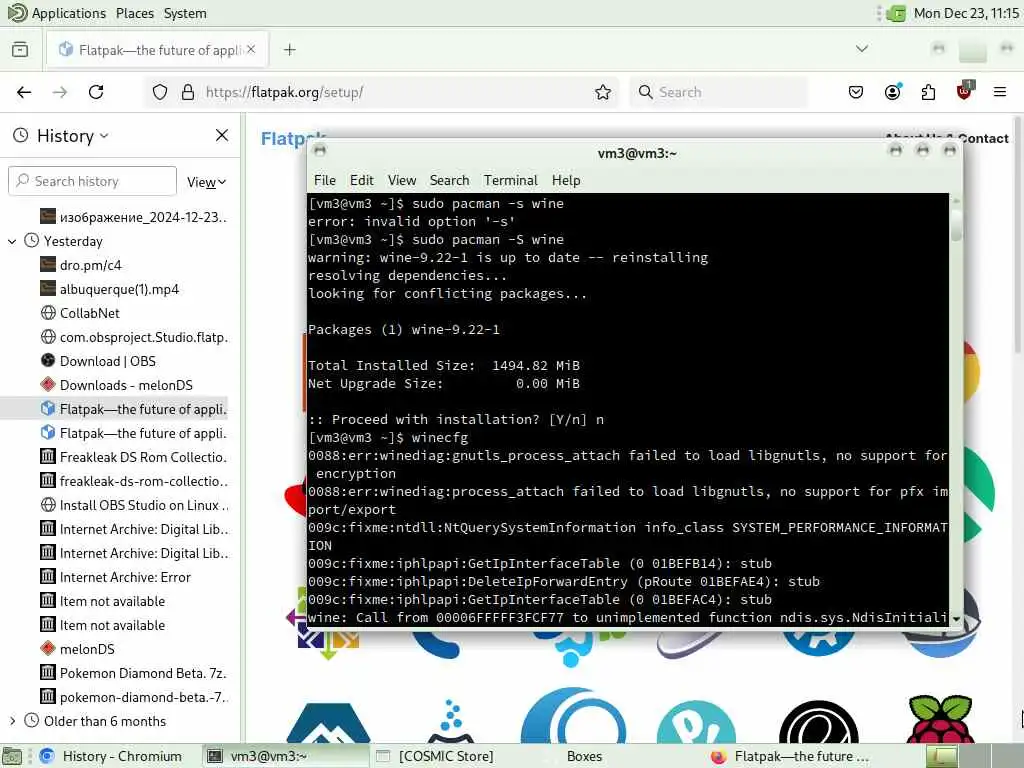Open the terminal File menu
This screenshot has width=1024, height=768.
[325, 180]
